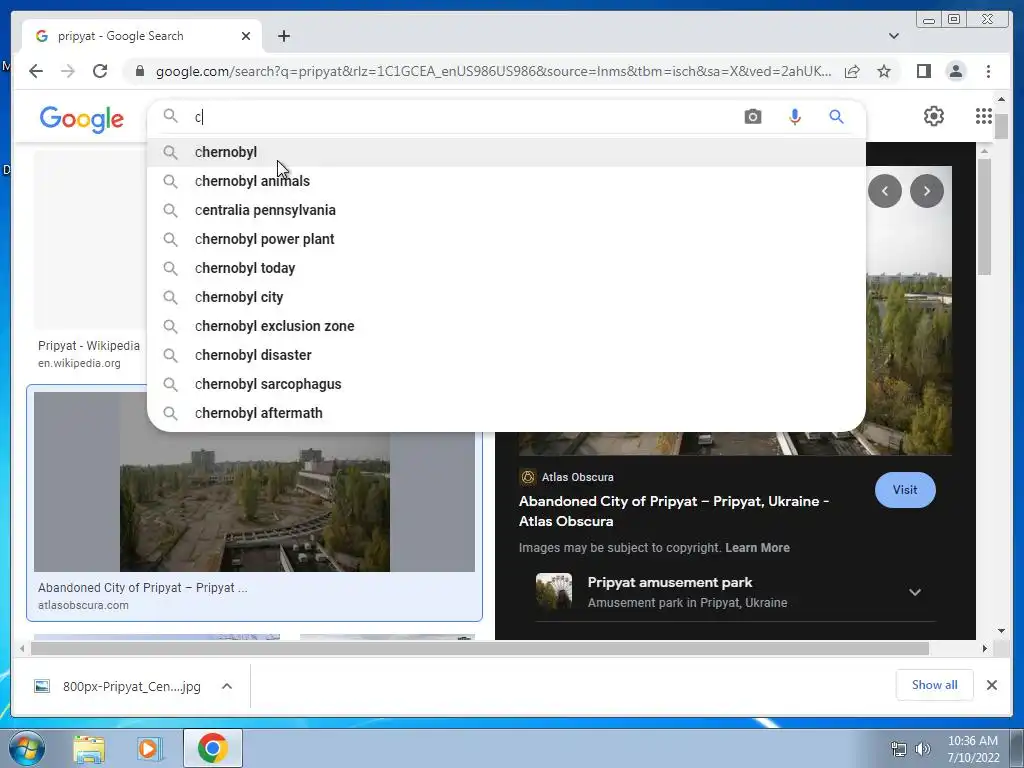The height and width of the screenshot is (768, 1024).
Task: Open Windows Start menu
Action: (x=26, y=748)
